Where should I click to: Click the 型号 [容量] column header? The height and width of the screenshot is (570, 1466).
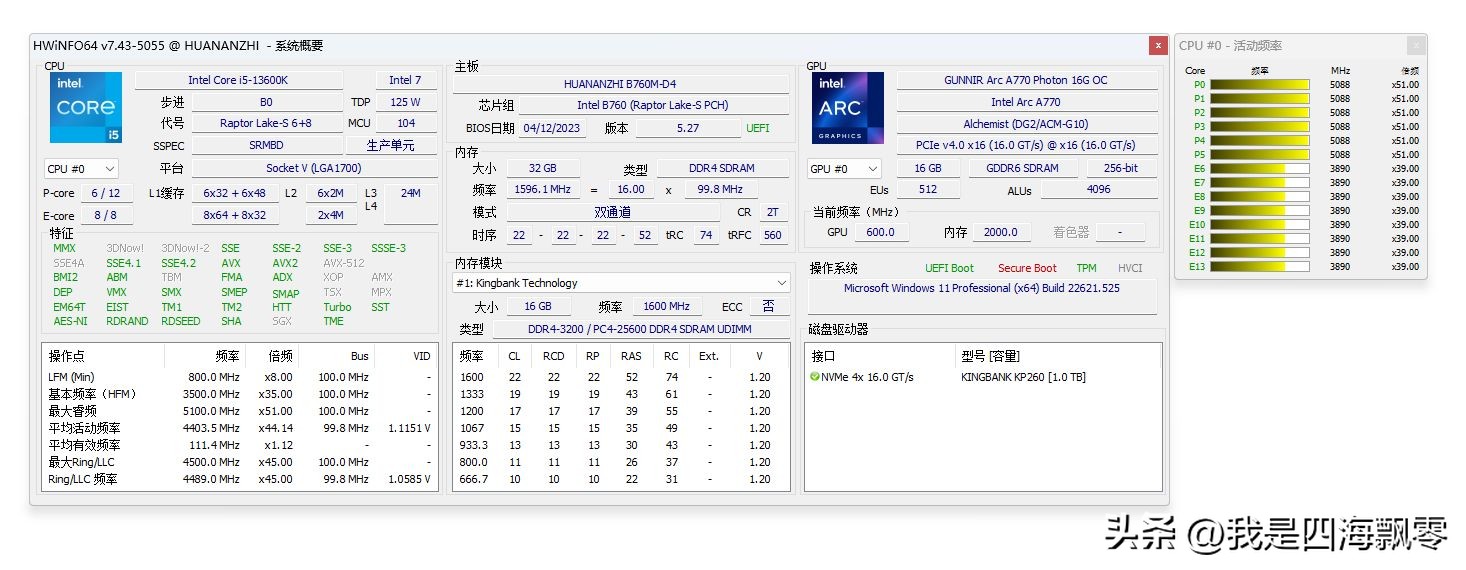click(x=990, y=356)
